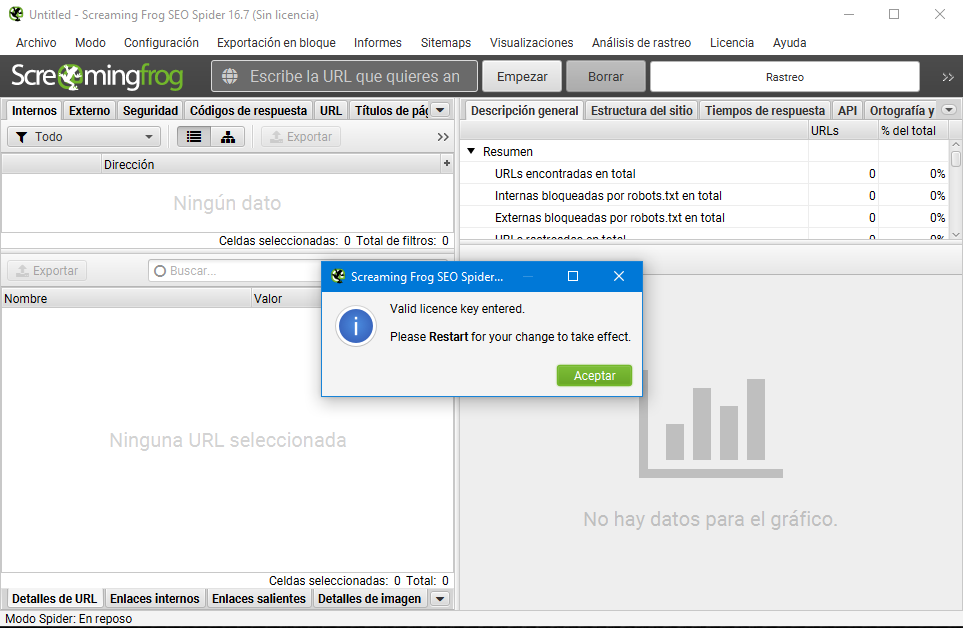
Task: Click the lower Exportar button
Action: pos(47,271)
